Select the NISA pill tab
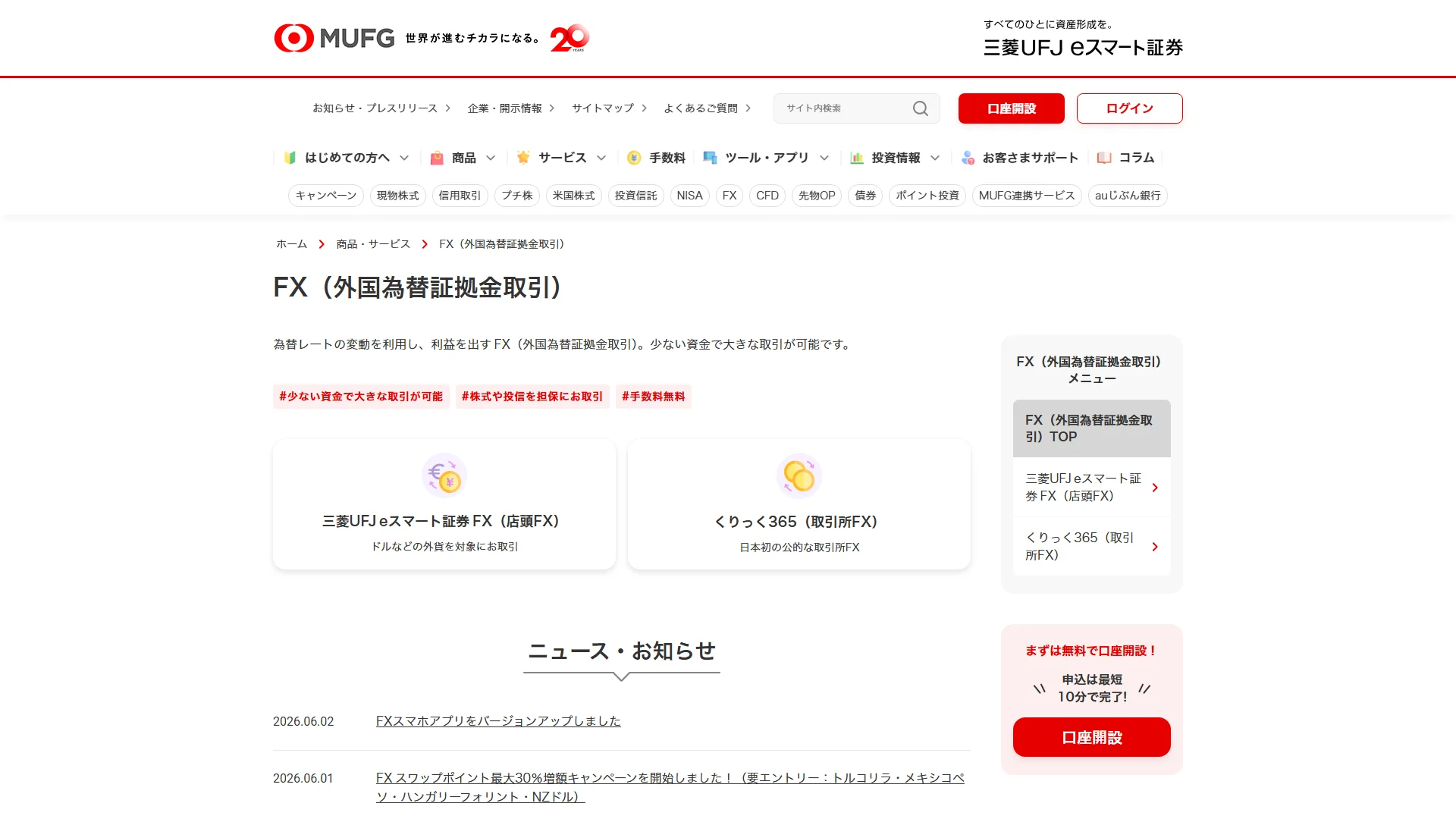Image resolution: width=1456 pixels, height=819 pixels. click(689, 196)
